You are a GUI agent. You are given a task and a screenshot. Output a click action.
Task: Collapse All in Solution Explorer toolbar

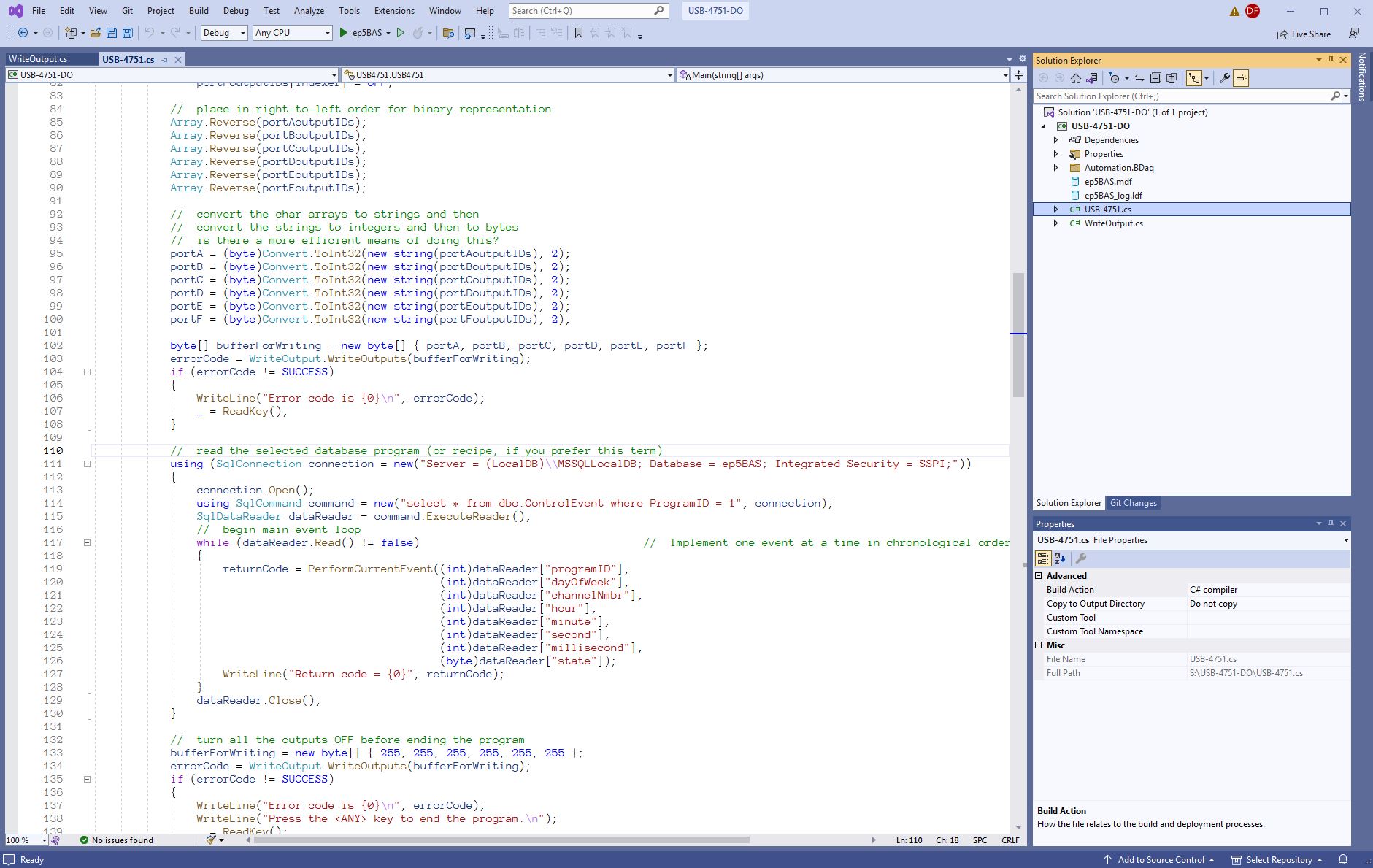(1155, 78)
